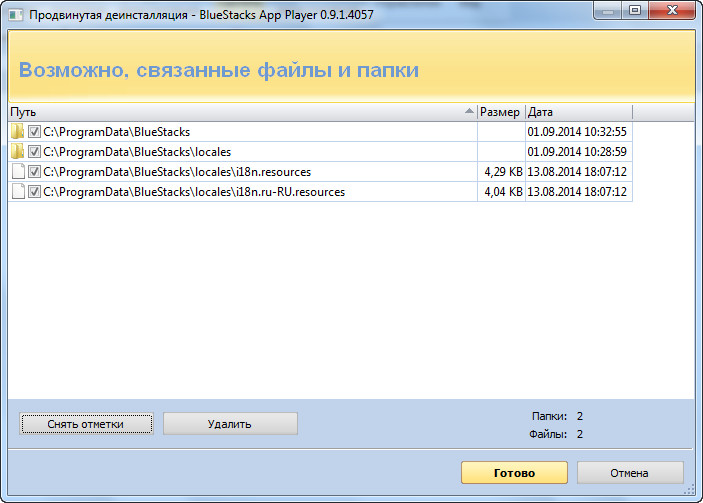This screenshot has width=703, height=503.
Task: Confirm with the Готово button
Action: 514,473
